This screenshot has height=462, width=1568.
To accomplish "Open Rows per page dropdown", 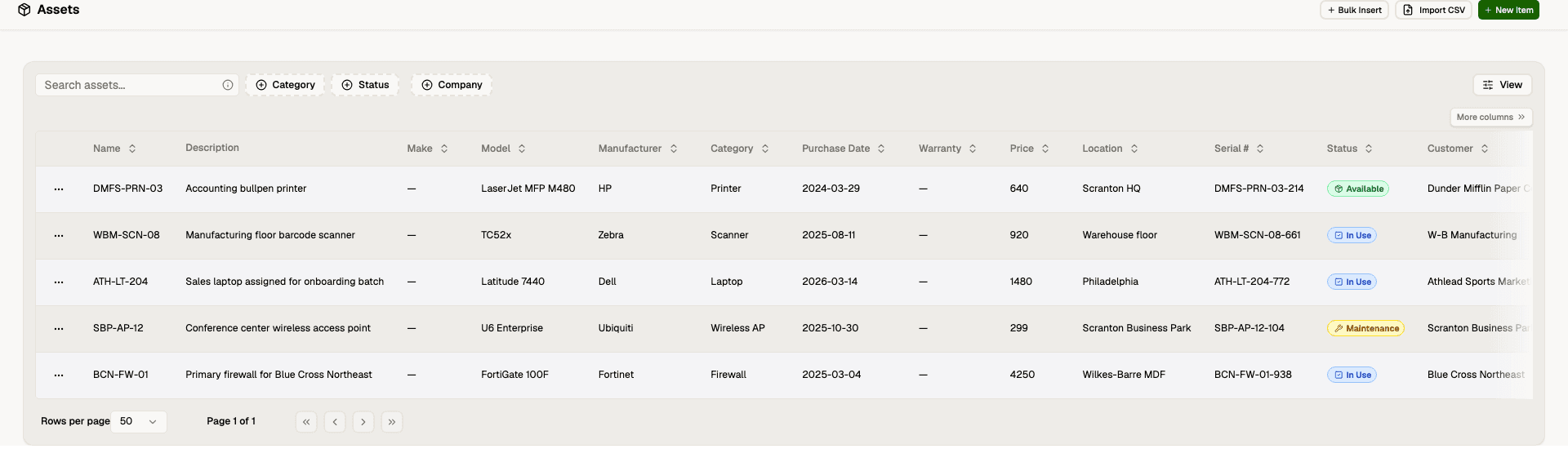I will pyautogui.click(x=139, y=422).
